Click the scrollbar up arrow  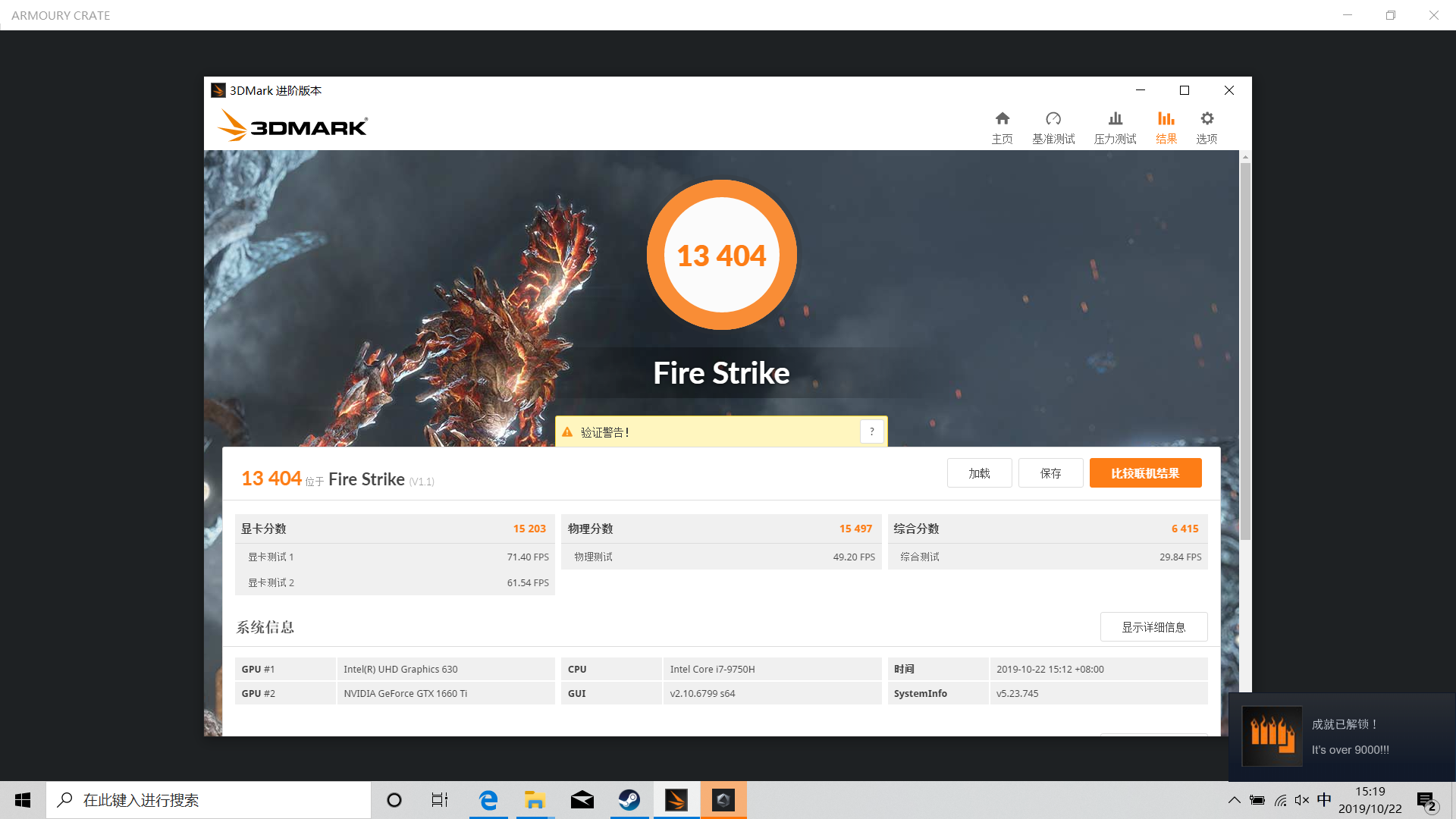tap(1245, 157)
